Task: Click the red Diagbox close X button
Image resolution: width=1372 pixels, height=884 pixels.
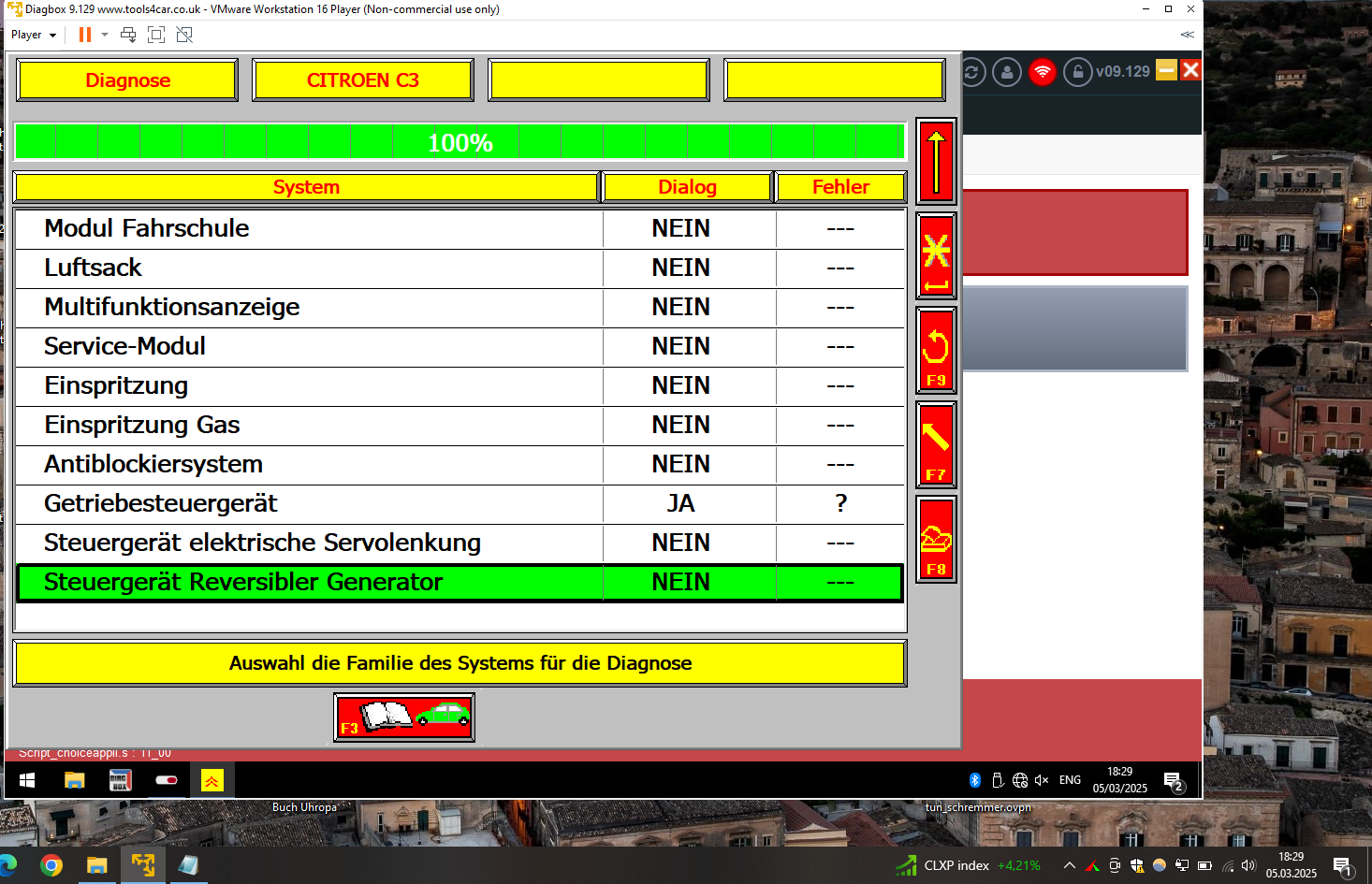Action: click(1190, 70)
